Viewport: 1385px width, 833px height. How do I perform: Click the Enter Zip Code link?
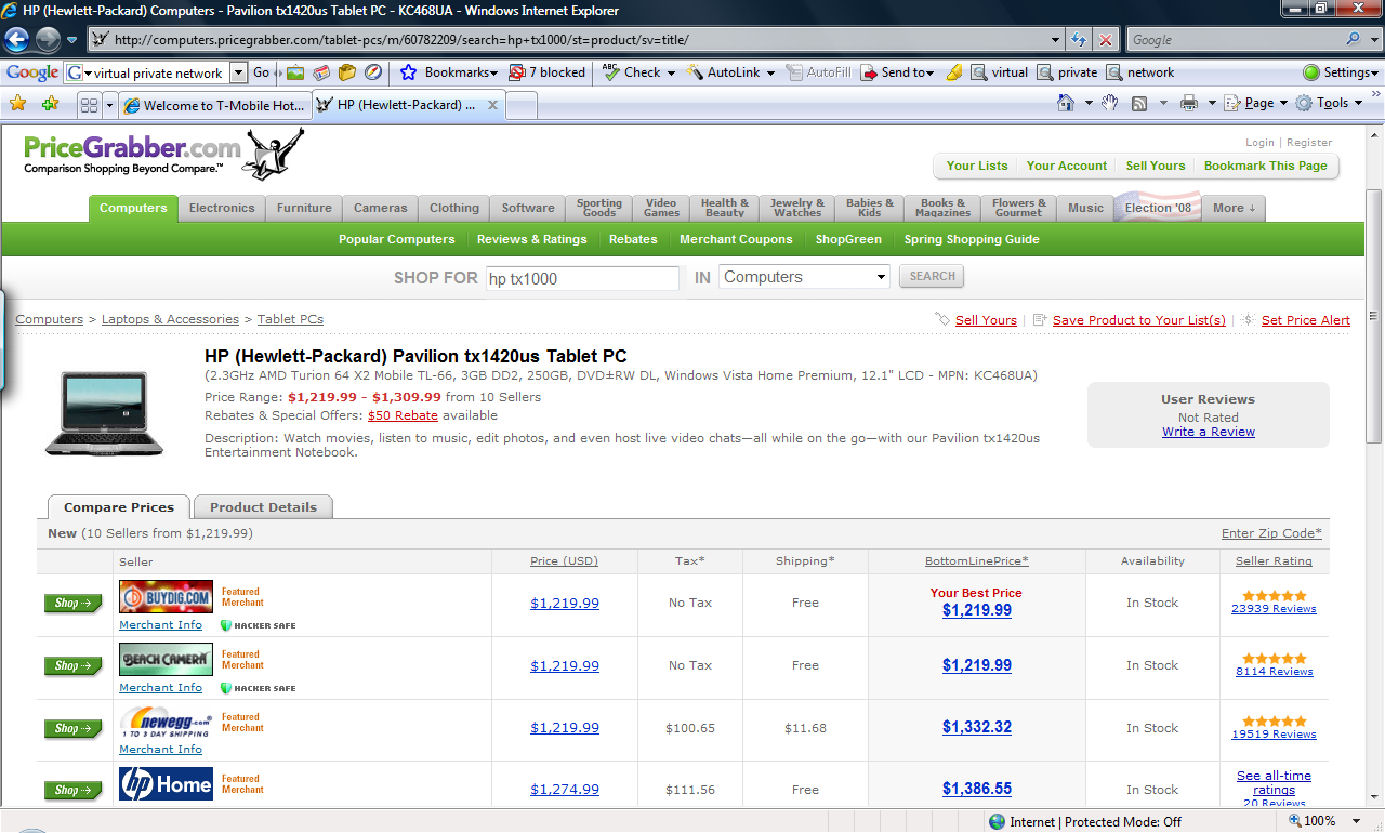(x=1271, y=533)
